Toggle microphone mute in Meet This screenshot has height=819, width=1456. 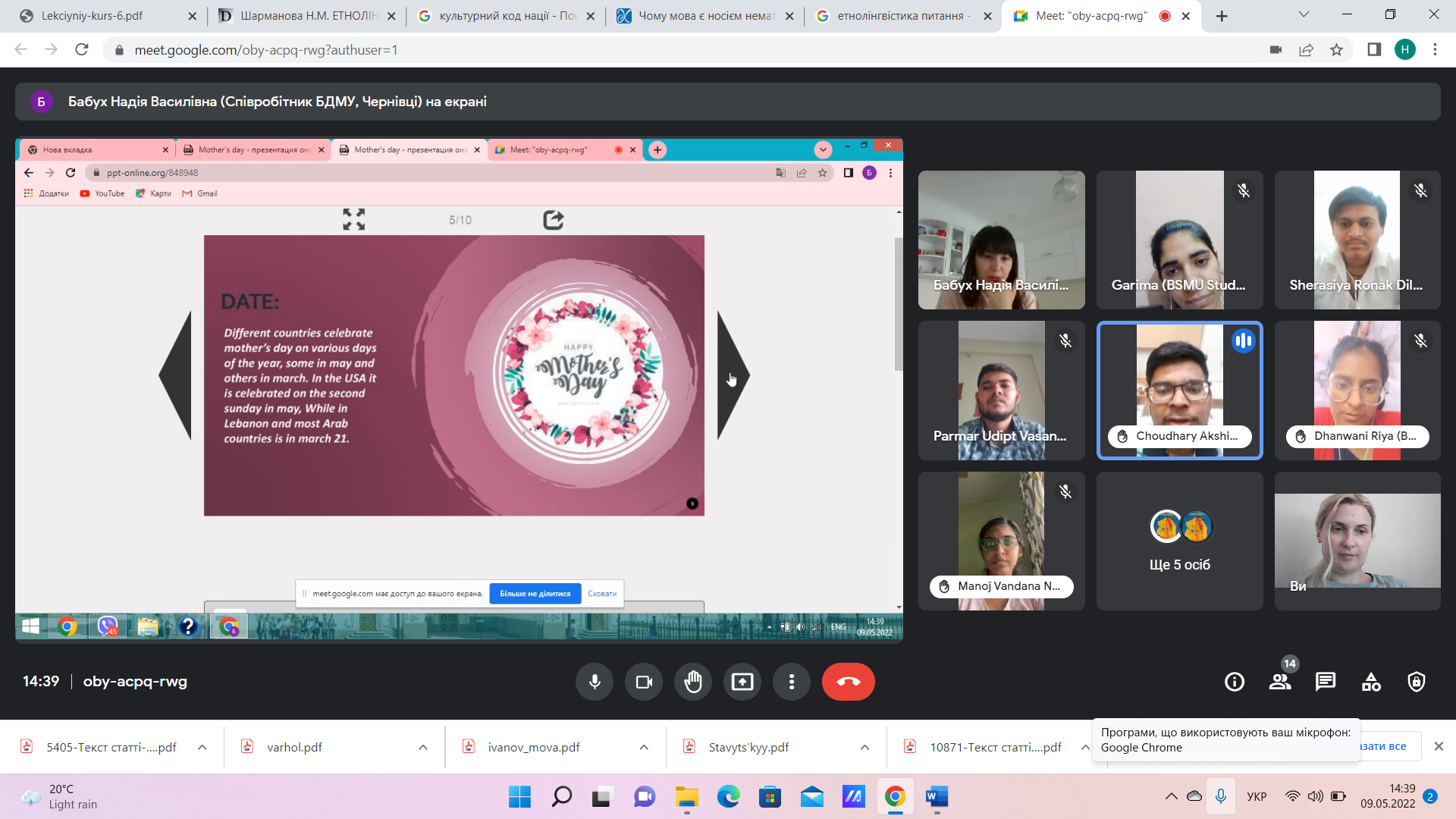(x=595, y=682)
